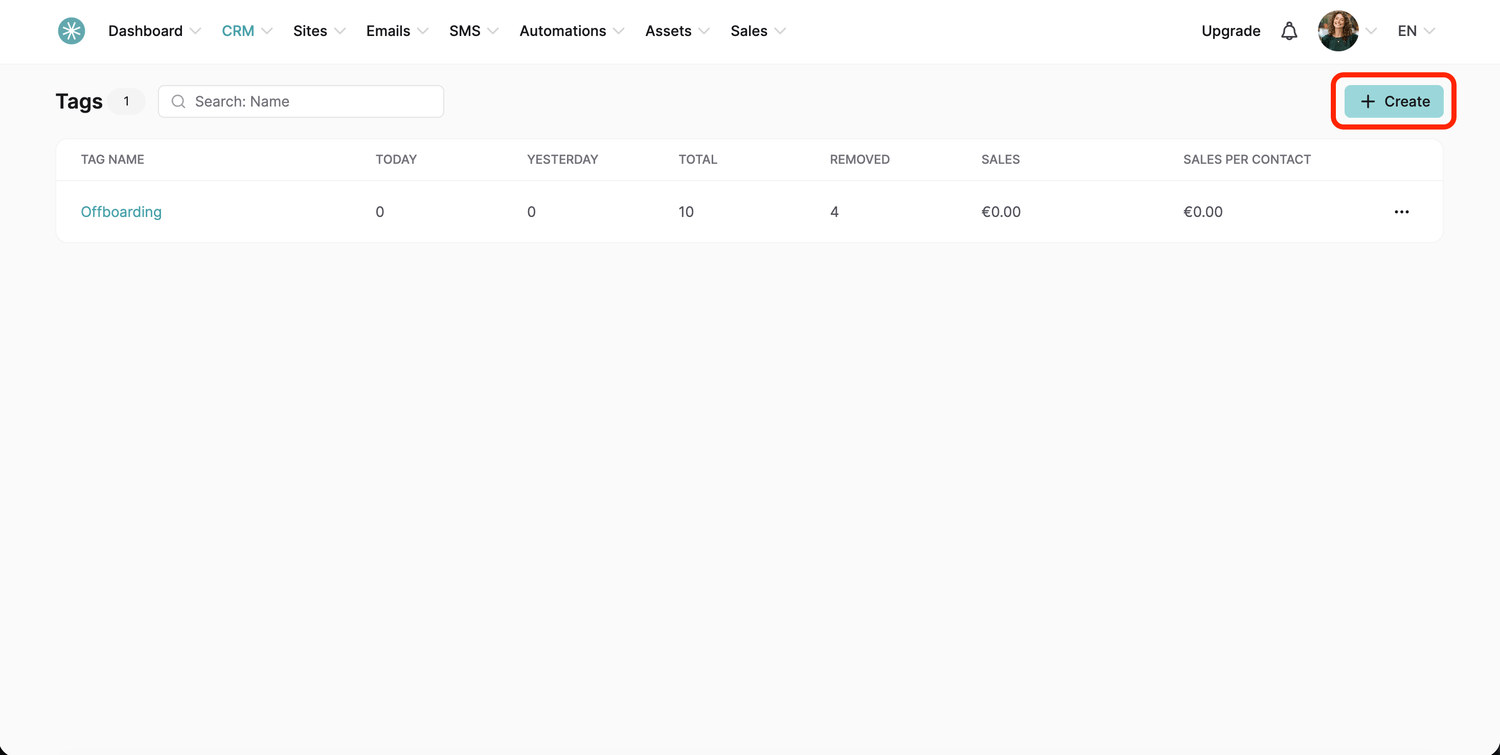Screen dimensions: 1500x755
Task: Click the total value 10
Action: click(686, 212)
